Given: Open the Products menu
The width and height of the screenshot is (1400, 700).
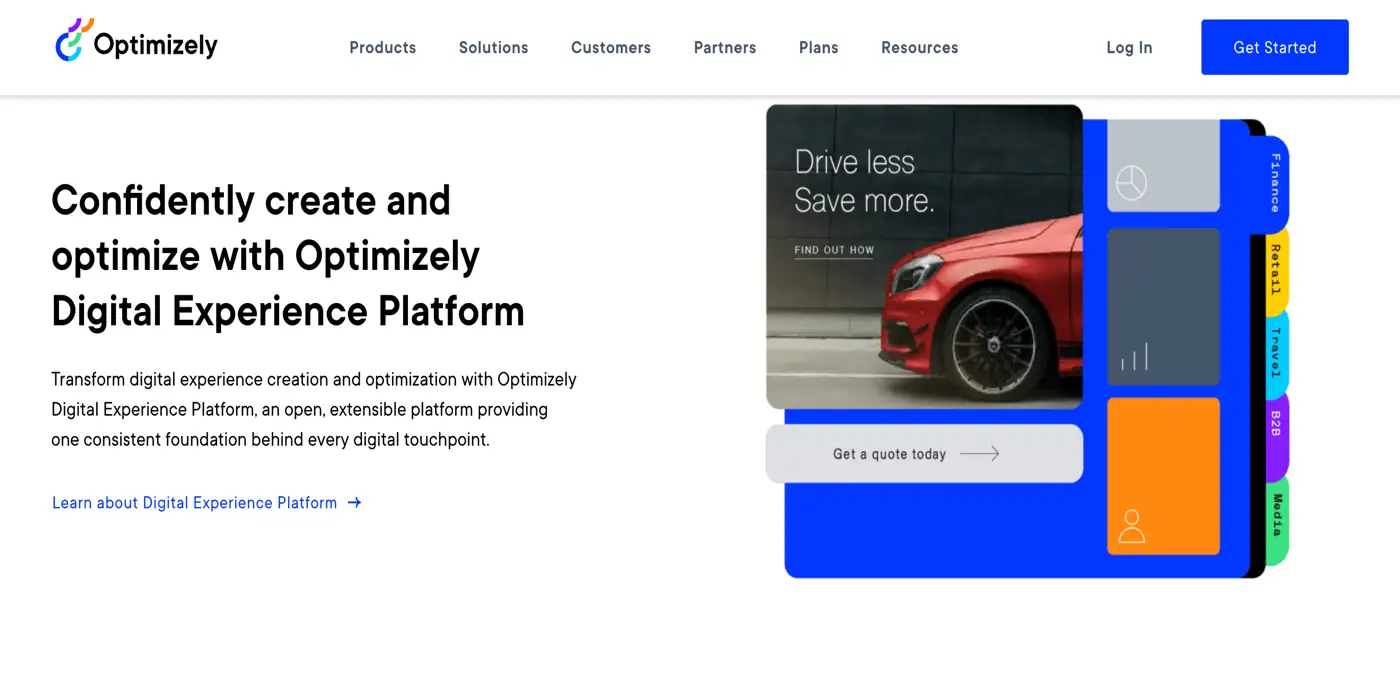Looking at the screenshot, I should [382, 47].
